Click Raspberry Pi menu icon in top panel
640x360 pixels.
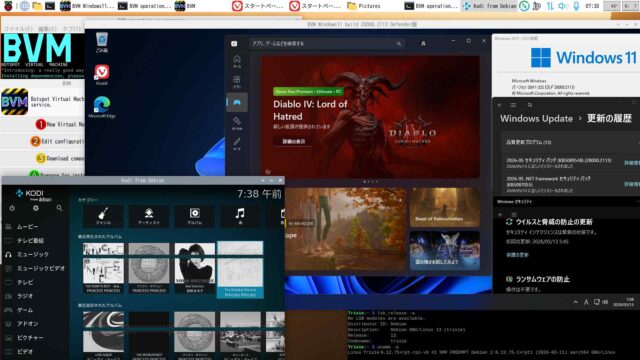tap(8, 6)
